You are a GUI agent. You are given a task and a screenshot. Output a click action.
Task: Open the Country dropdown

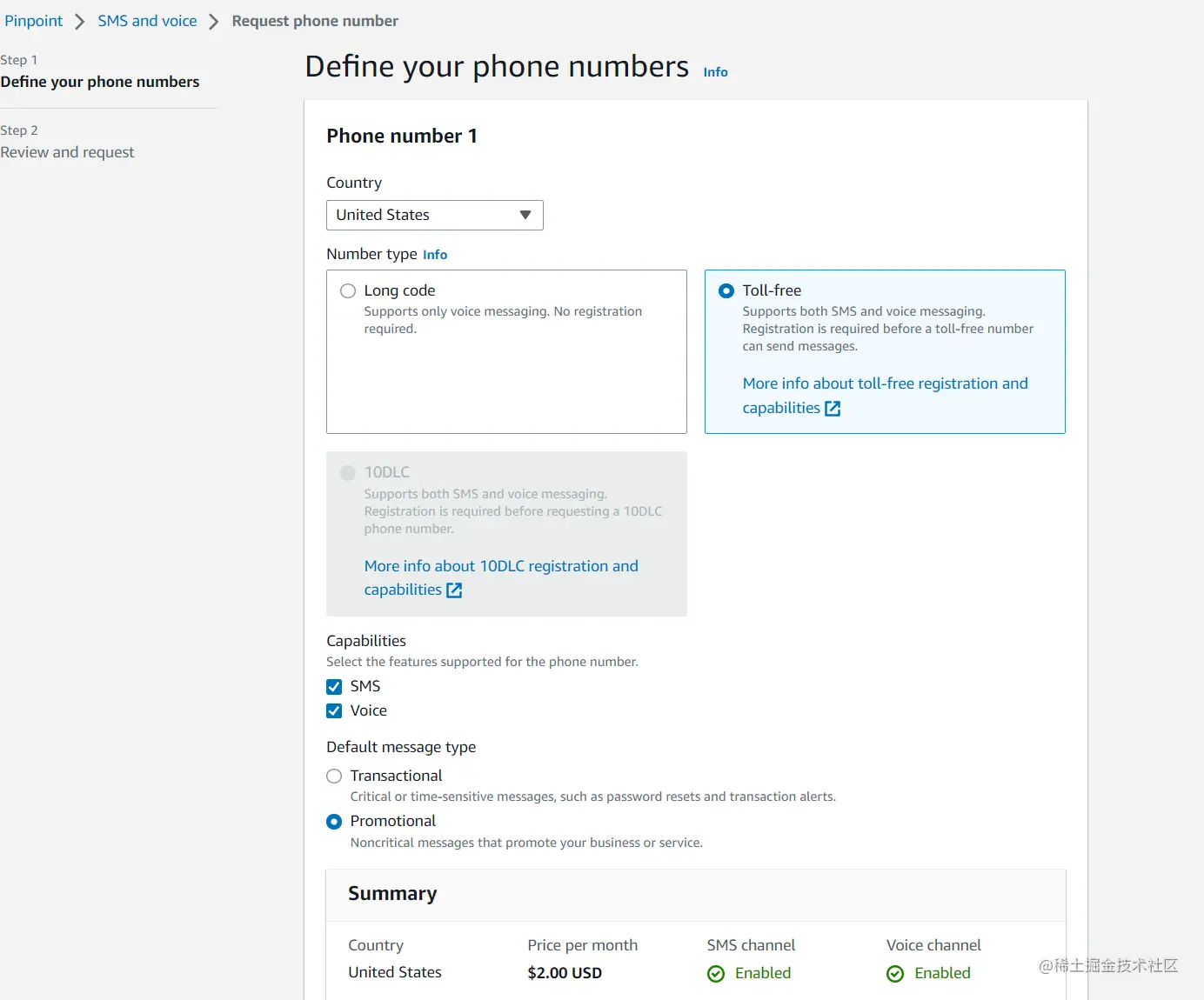point(525,215)
